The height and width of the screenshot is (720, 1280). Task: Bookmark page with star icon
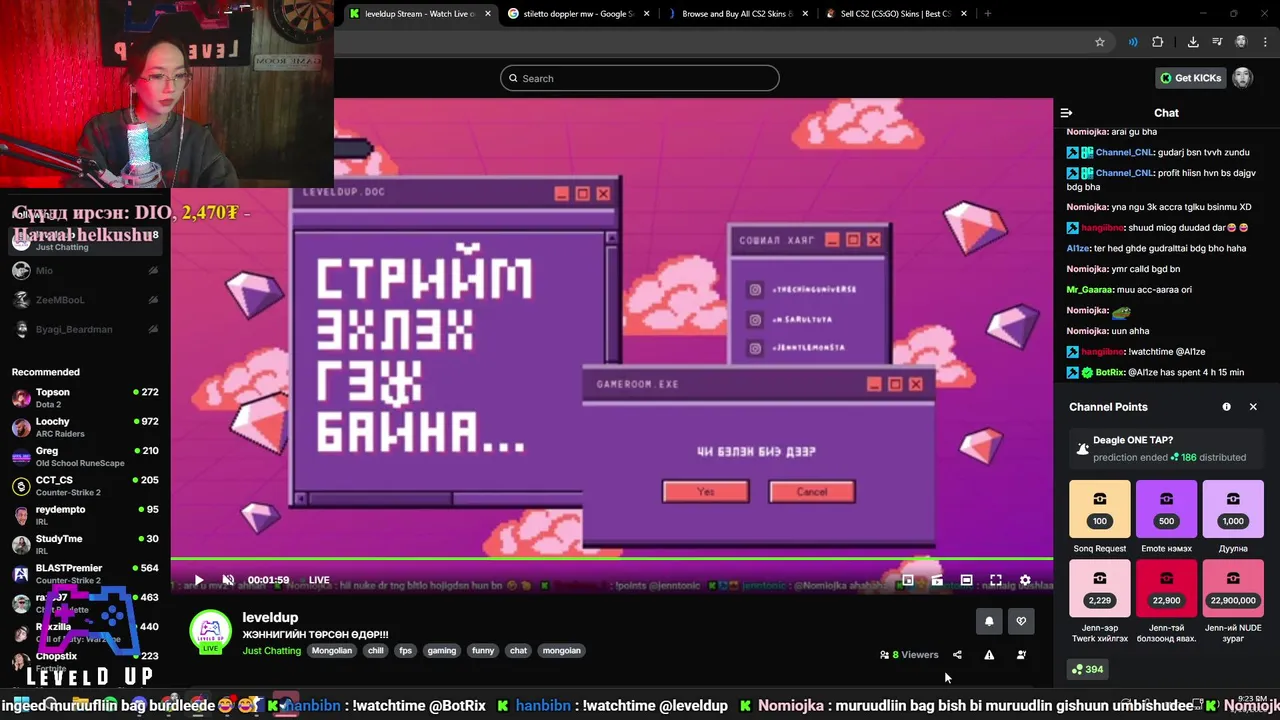tap(1100, 42)
